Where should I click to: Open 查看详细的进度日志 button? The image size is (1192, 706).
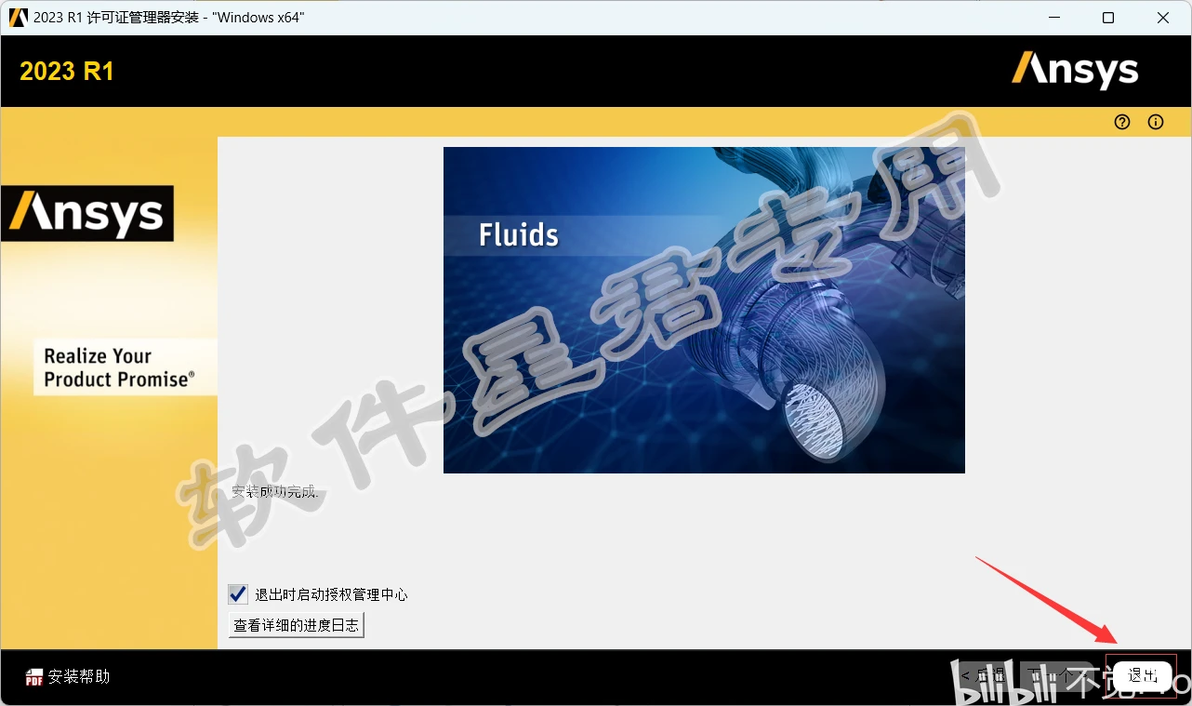point(296,625)
